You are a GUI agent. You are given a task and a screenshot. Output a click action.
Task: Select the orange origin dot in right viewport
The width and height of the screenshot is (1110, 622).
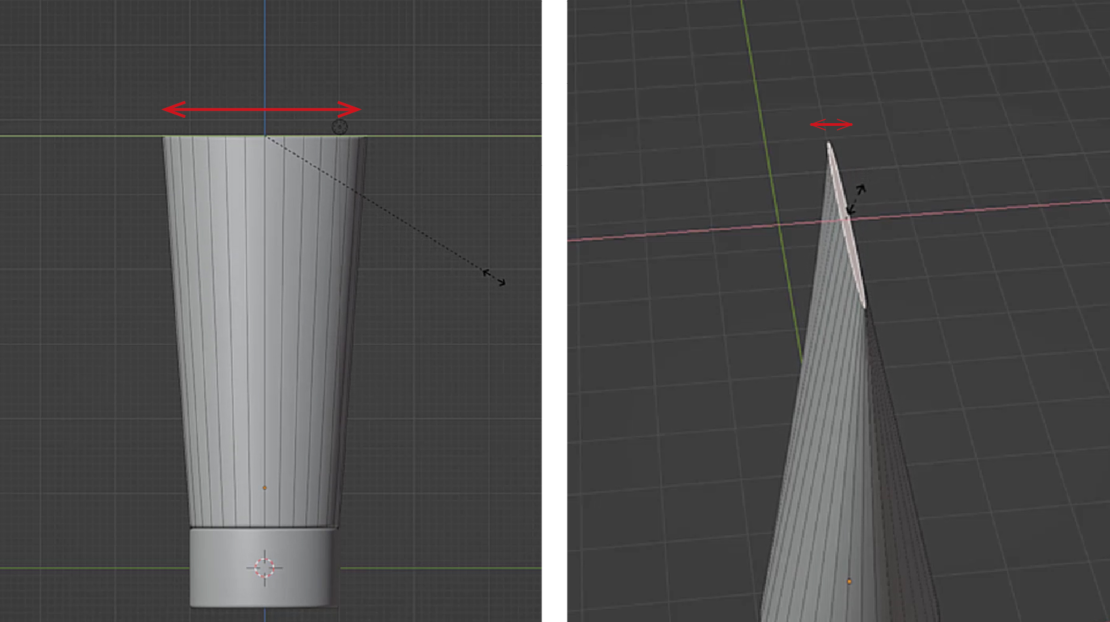click(849, 582)
